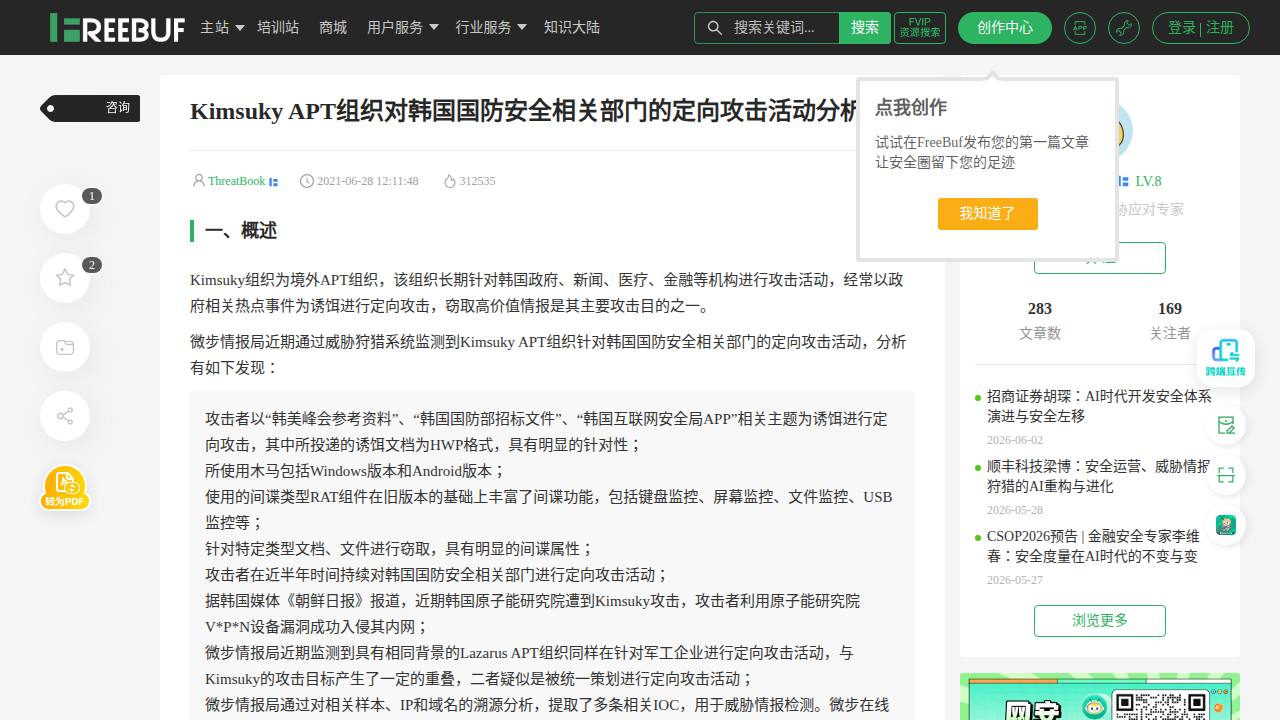Open the 创作中心 button

tap(1005, 28)
